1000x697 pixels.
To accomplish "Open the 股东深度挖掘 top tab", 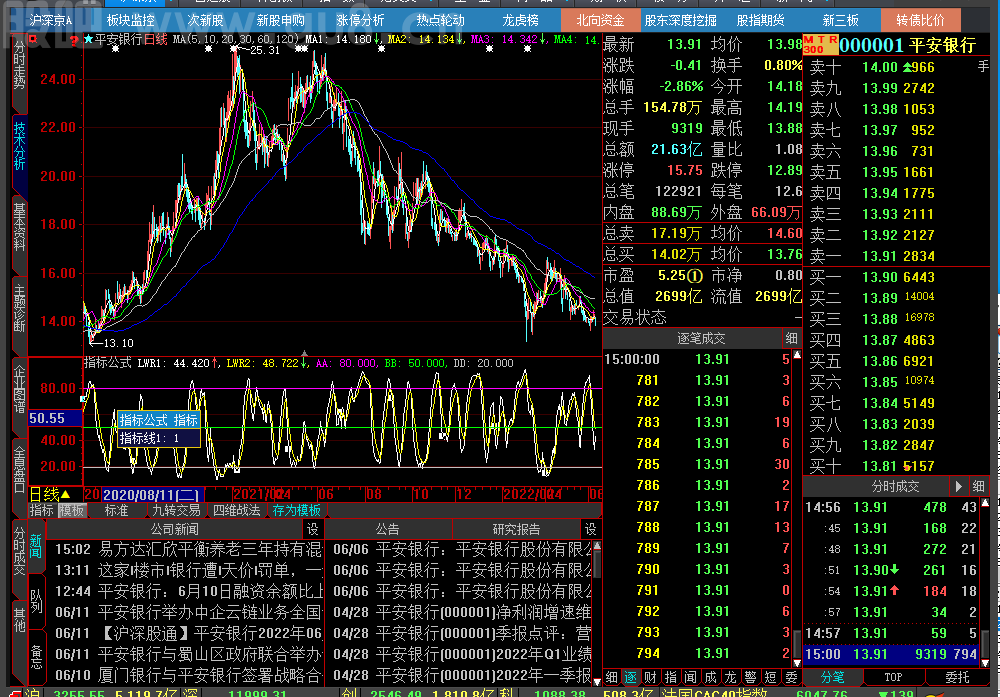I will tap(680, 20).
